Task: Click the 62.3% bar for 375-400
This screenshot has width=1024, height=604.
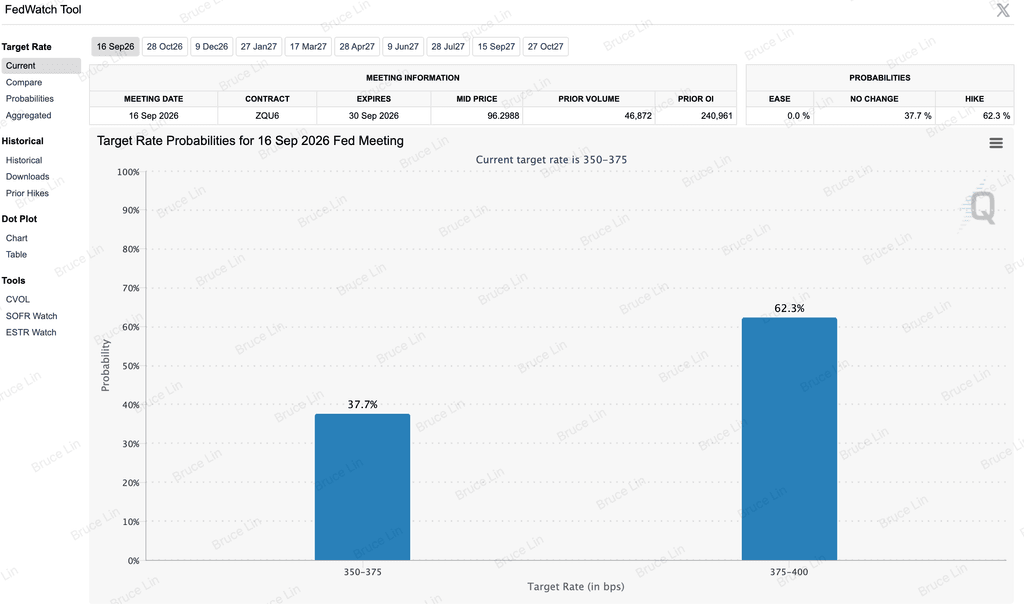Action: pos(789,439)
